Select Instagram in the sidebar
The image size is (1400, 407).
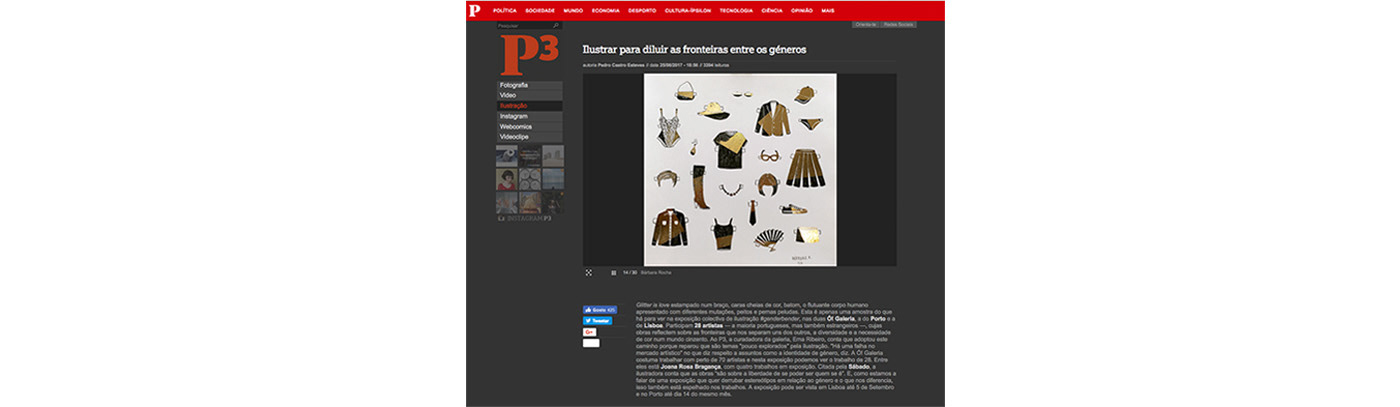[x=530, y=116]
